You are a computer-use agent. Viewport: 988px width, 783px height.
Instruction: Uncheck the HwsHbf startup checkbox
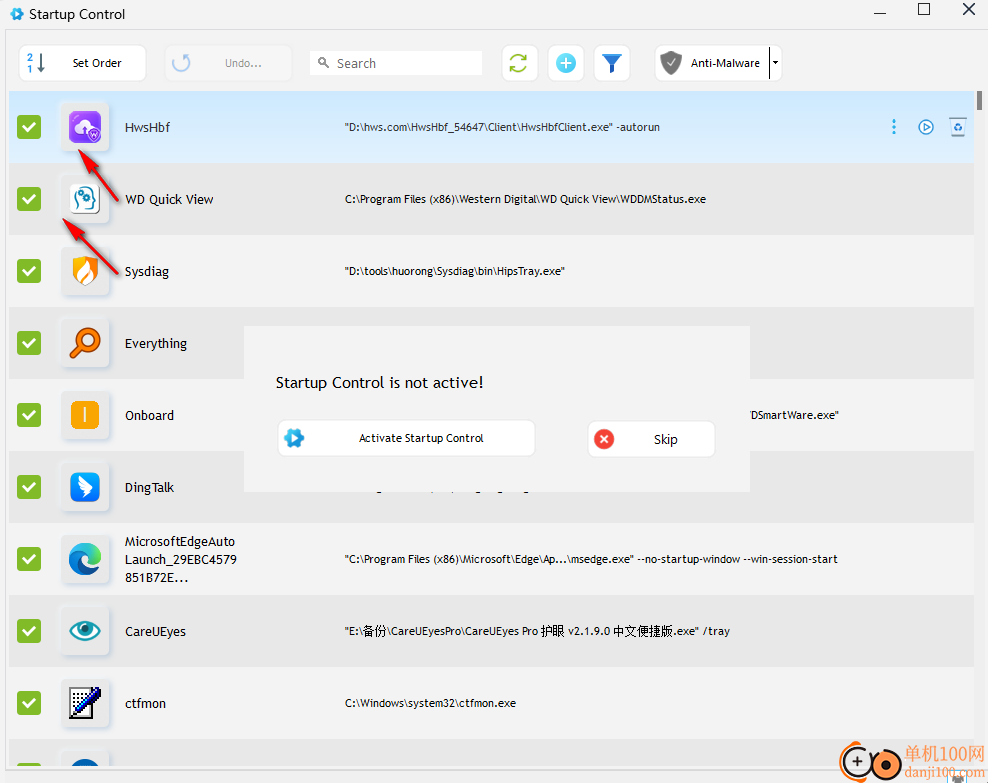[29, 127]
